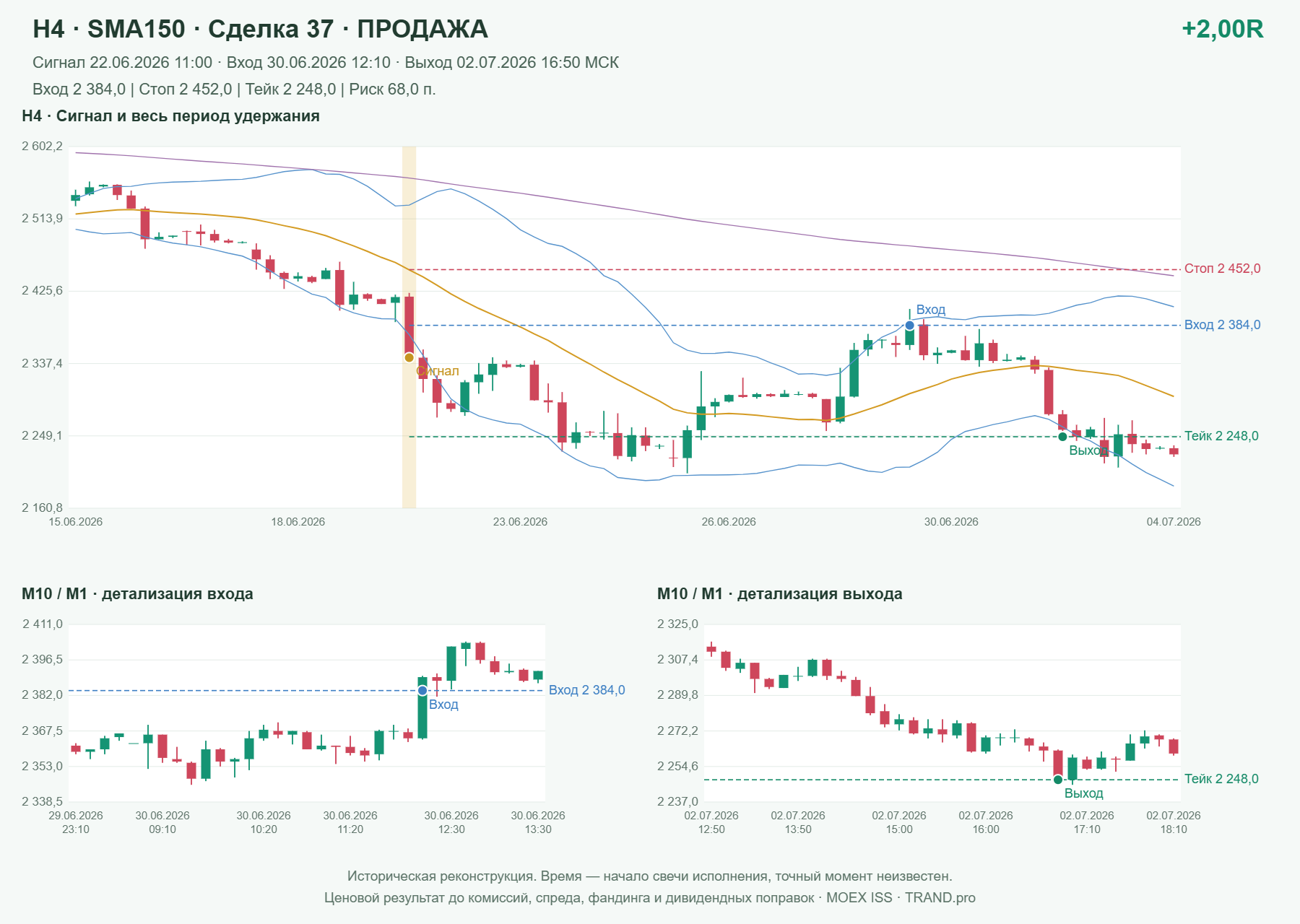Click the "Историческая реконструкция" disclaimer line
This screenshot has height=924, width=1300.
650,876
